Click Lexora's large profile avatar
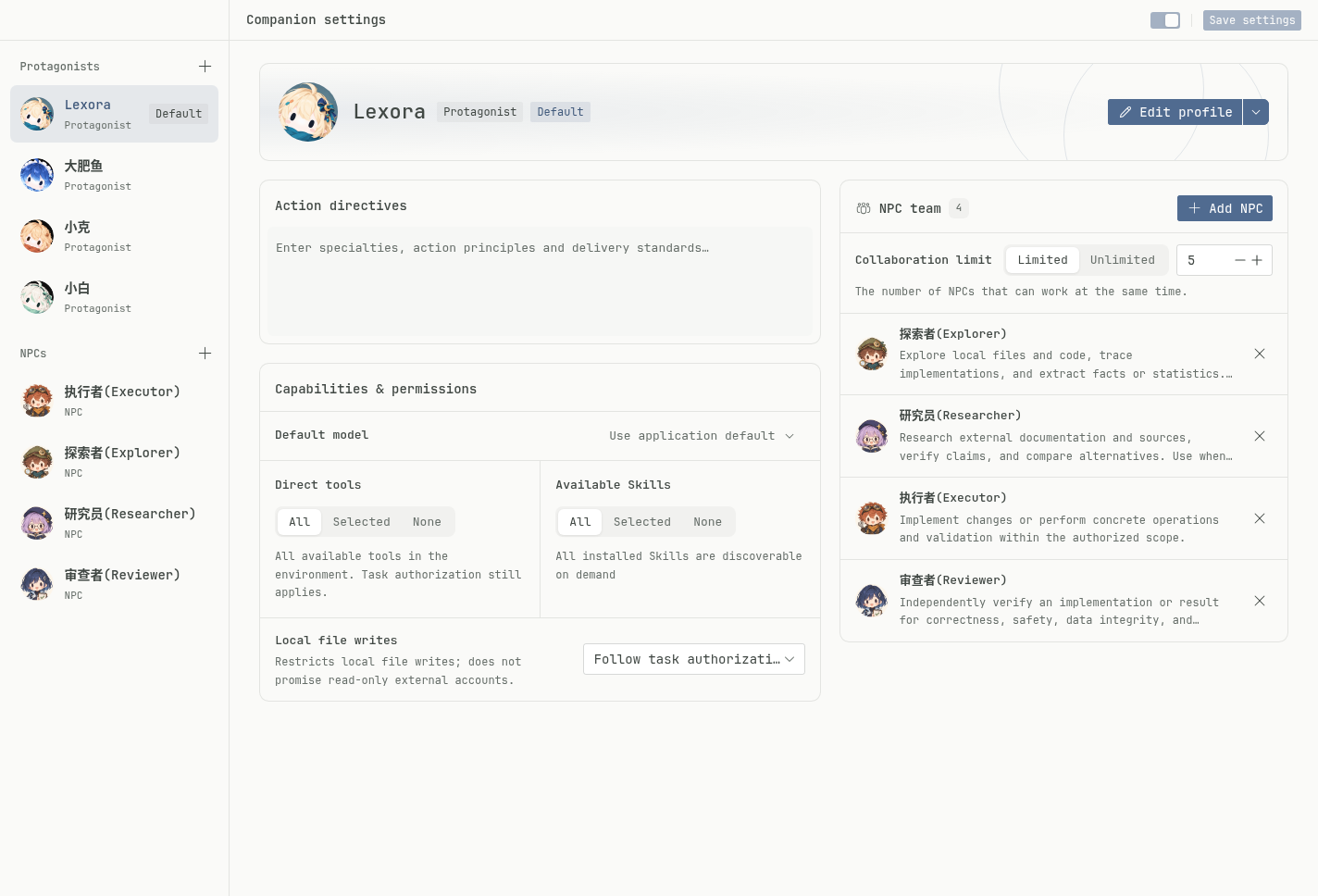The width and height of the screenshot is (1318, 896). pos(308,112)
